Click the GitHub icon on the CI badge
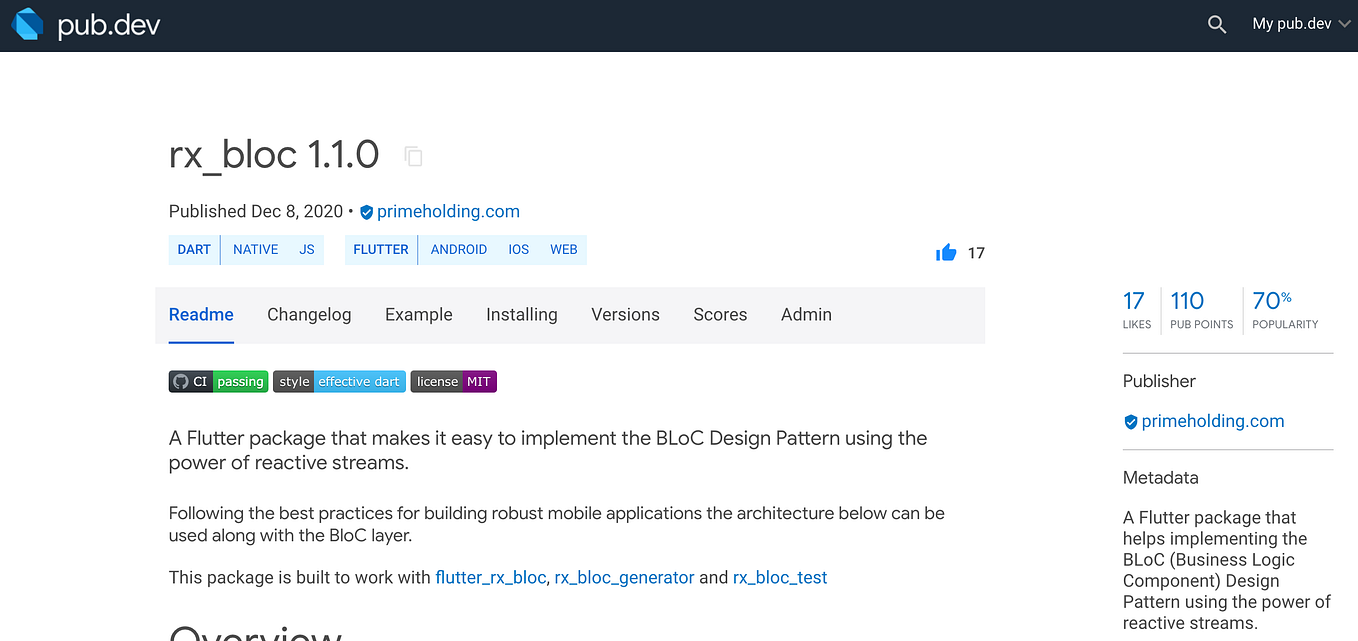 coord(180,381)
